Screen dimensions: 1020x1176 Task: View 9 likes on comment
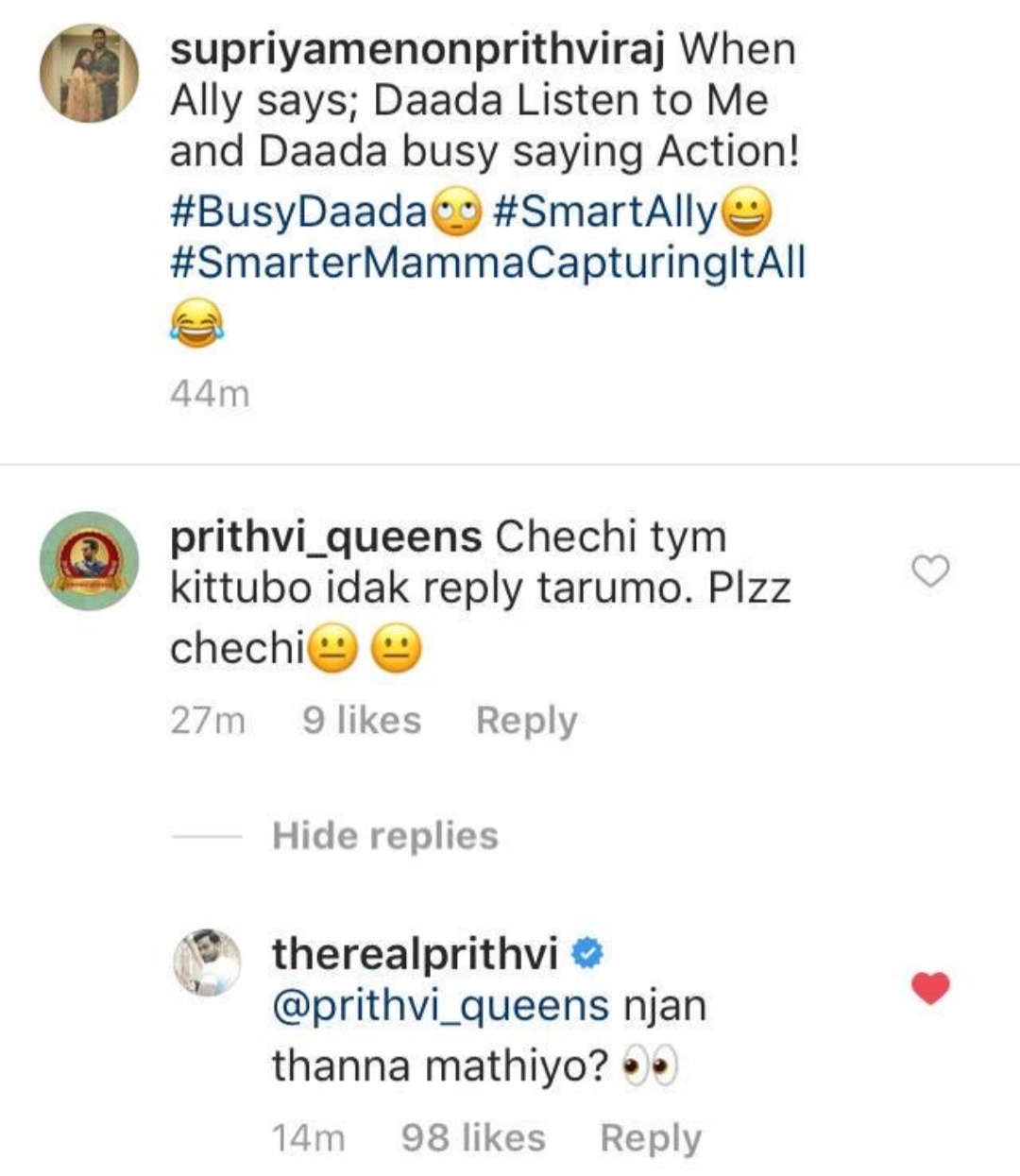coord(362,721)
